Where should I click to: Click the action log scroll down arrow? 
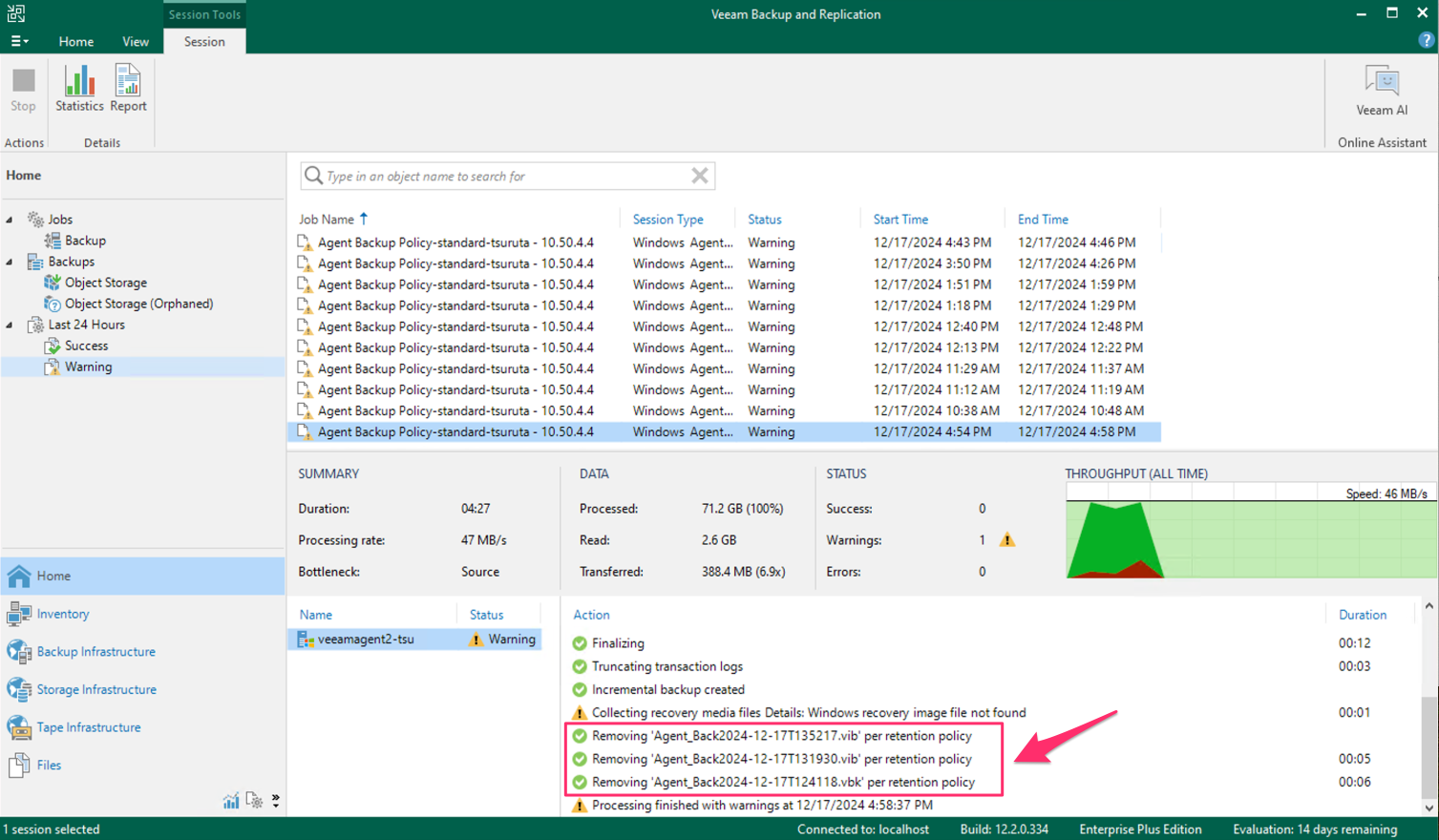pyautogui.click(x=1428, y=808)
